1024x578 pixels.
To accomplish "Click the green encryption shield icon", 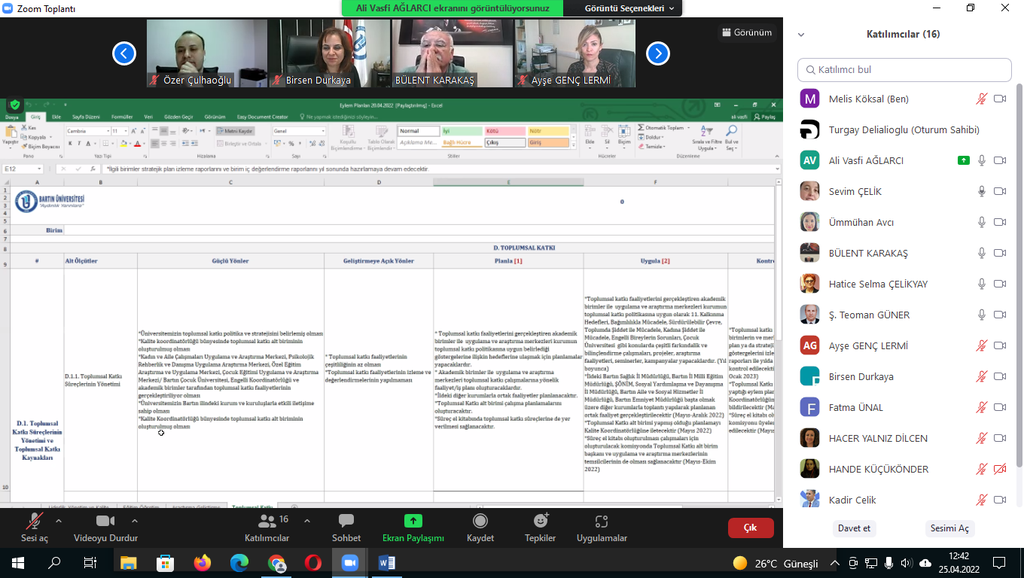I will click(15, 105).
